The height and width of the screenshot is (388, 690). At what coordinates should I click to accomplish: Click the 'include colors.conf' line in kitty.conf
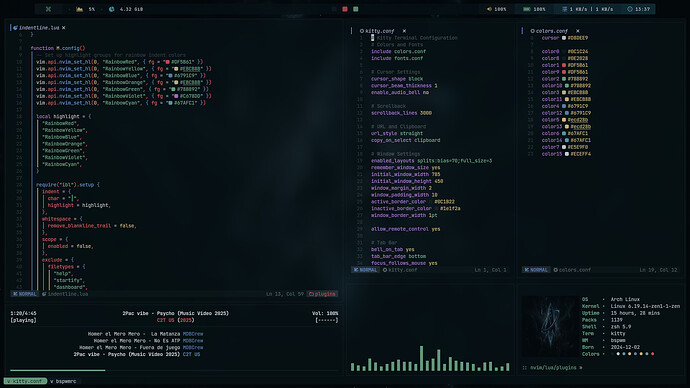398,51
